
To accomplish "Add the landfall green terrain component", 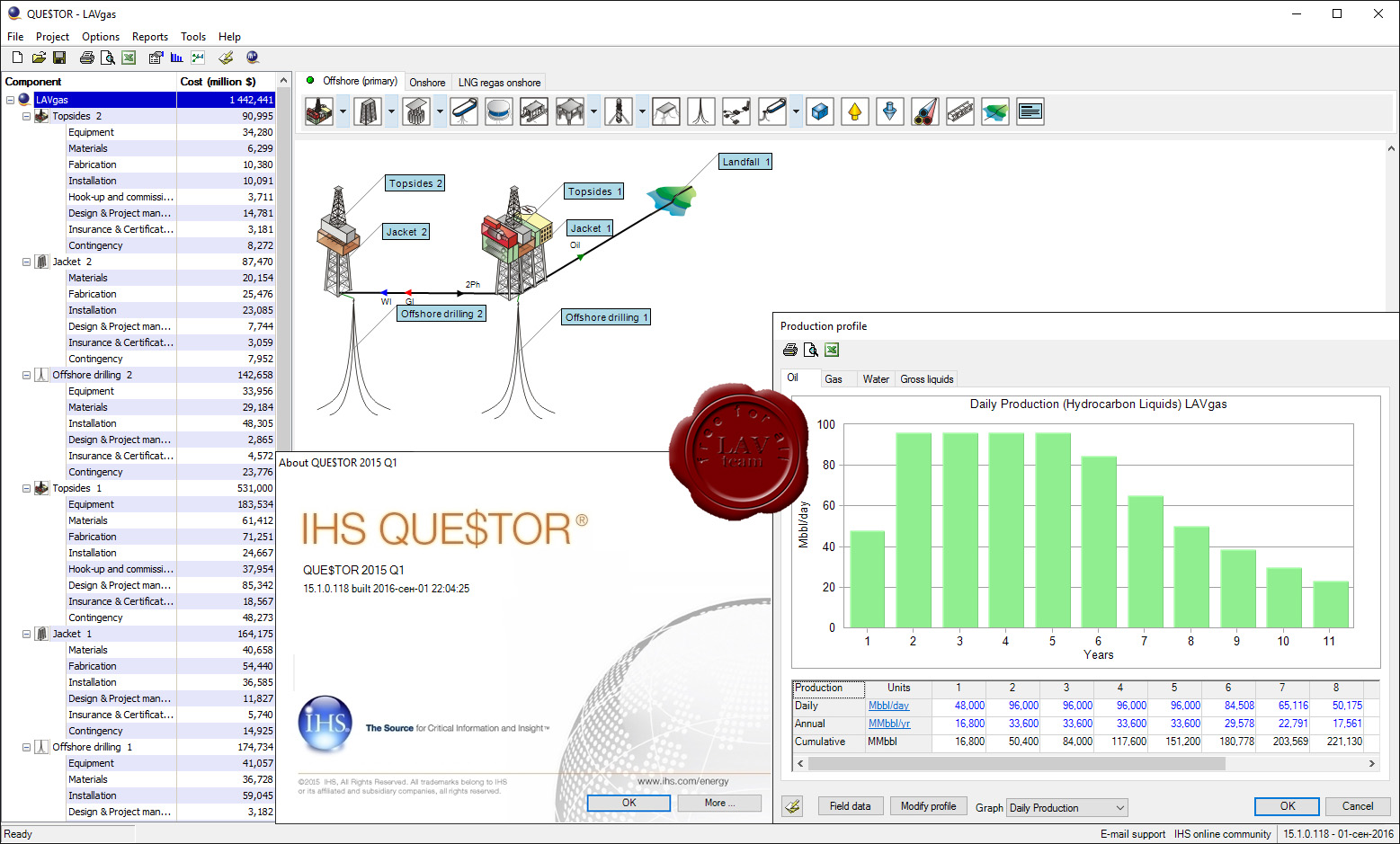I will click(995, 112).
